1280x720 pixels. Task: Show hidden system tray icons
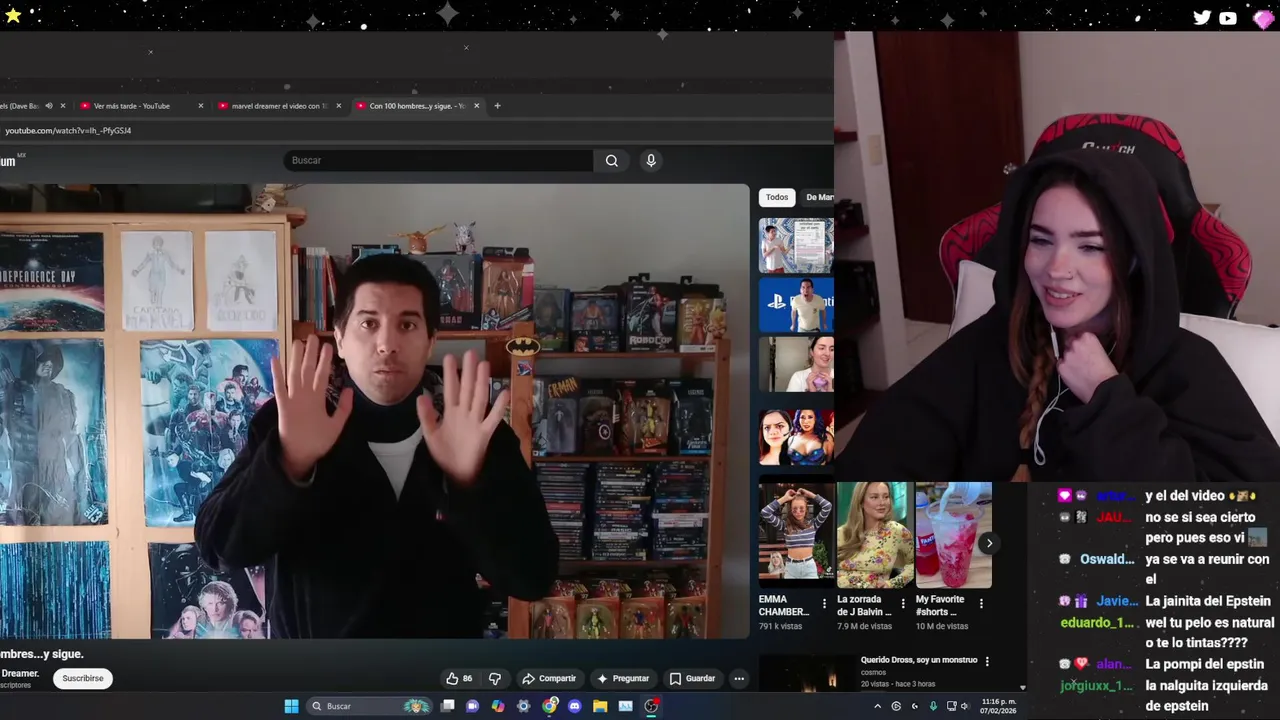(x=878, y=706)
